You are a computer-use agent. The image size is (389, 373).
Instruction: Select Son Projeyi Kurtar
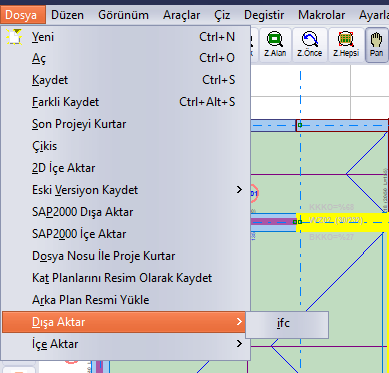pos(126,124)
